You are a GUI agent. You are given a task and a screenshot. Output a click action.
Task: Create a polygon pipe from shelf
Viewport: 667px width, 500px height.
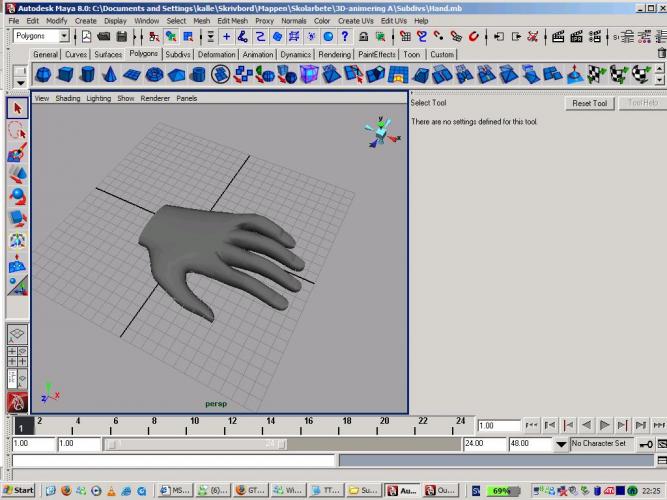pyautogui.click(x=198, y=74)
